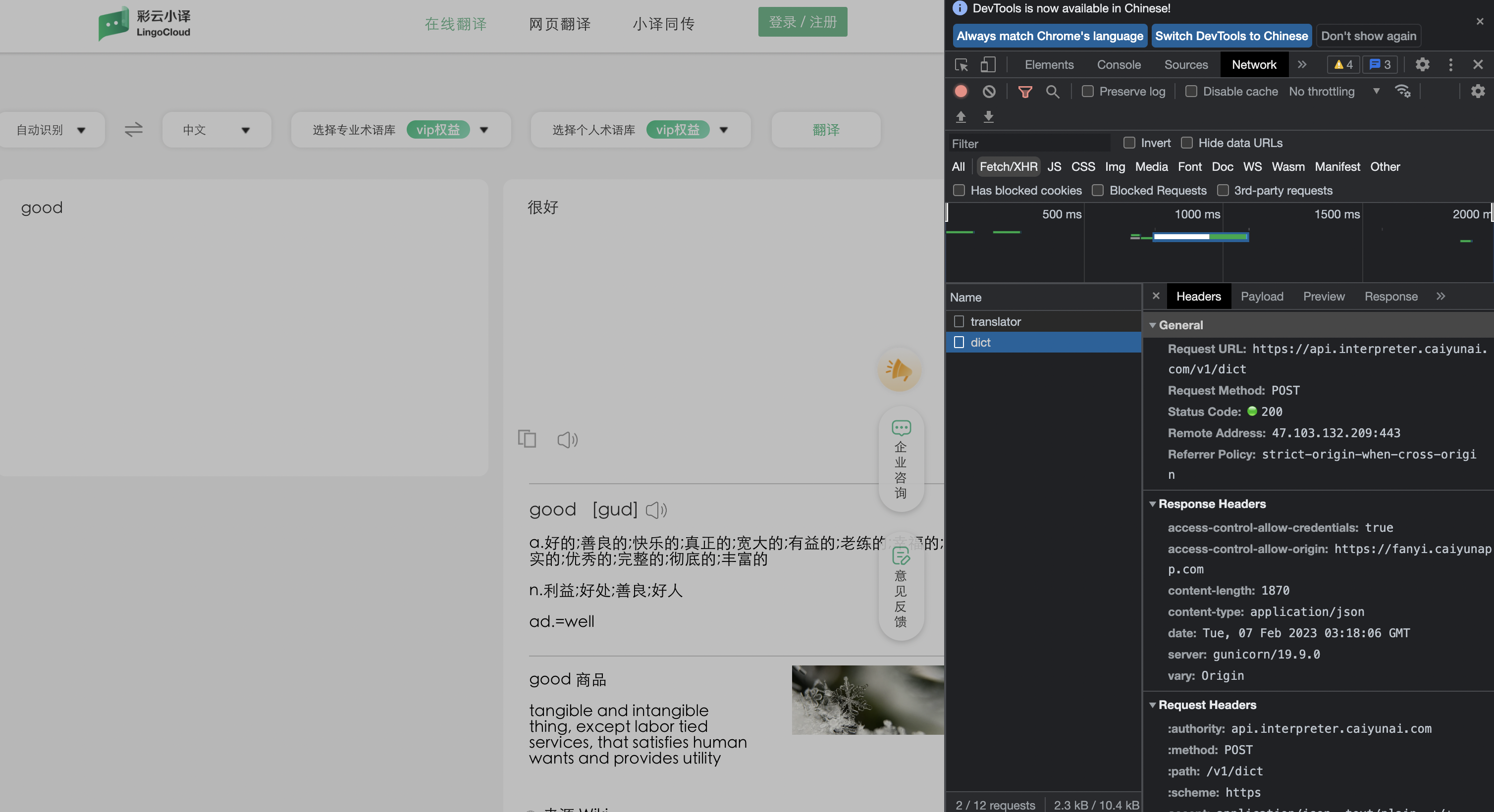Click the red record network log button
Screen dimensions: 1494x812
(x=961, y=92)
